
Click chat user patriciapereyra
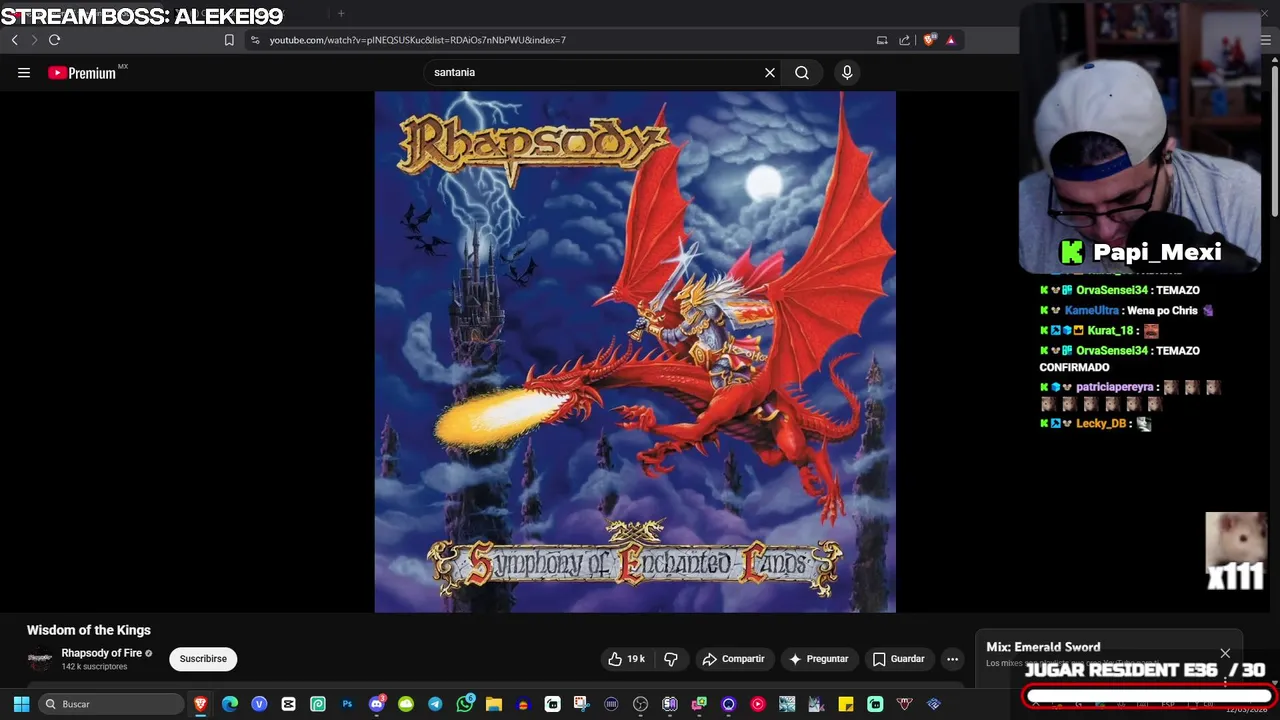pyautogui.click(x=1114, y=387)
